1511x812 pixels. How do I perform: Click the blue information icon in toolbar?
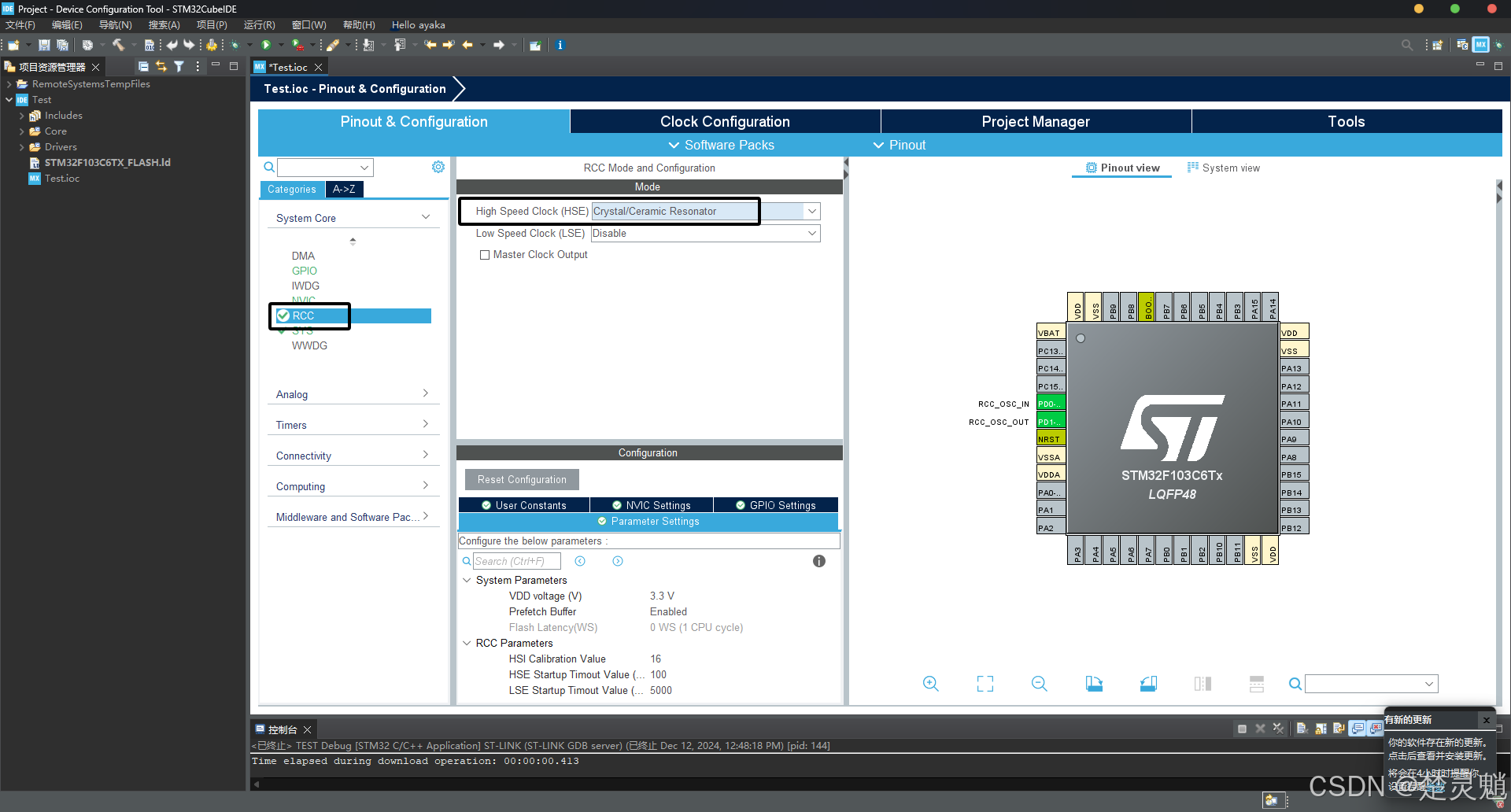(x=560, y=45)
